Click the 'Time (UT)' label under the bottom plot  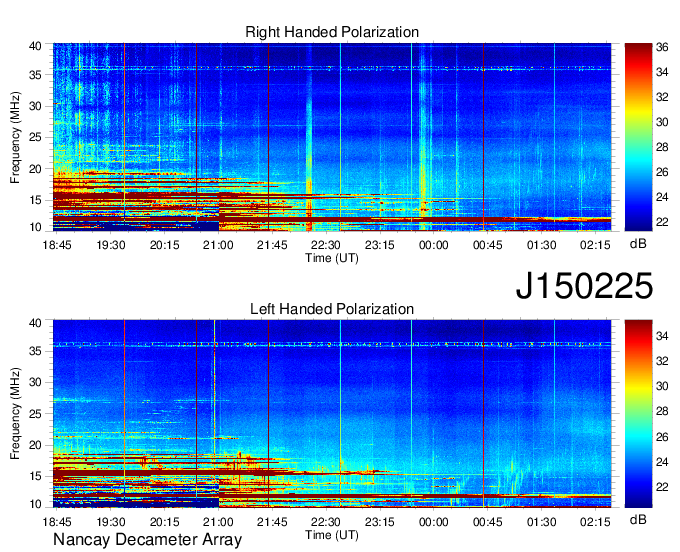[332, 535]
